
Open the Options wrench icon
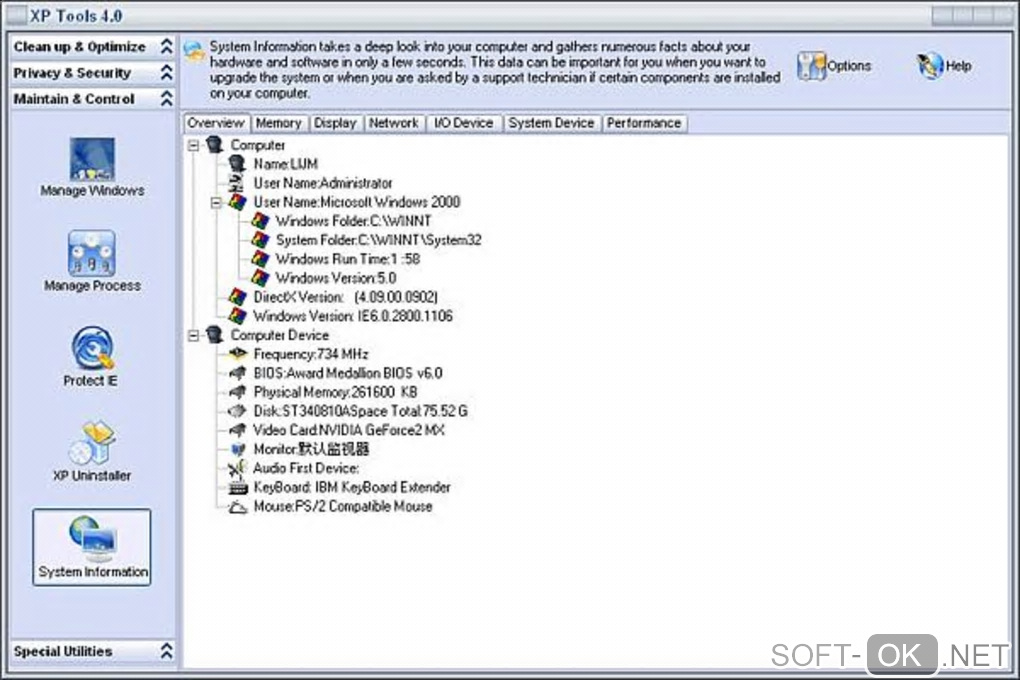pos(811,66)
